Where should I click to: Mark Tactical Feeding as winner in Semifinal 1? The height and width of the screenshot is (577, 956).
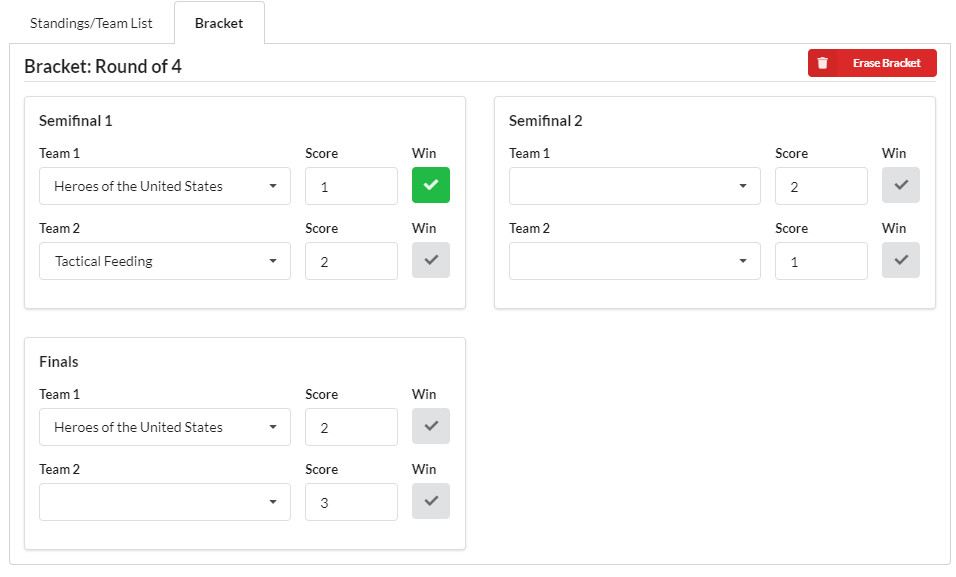pos(431,260)
